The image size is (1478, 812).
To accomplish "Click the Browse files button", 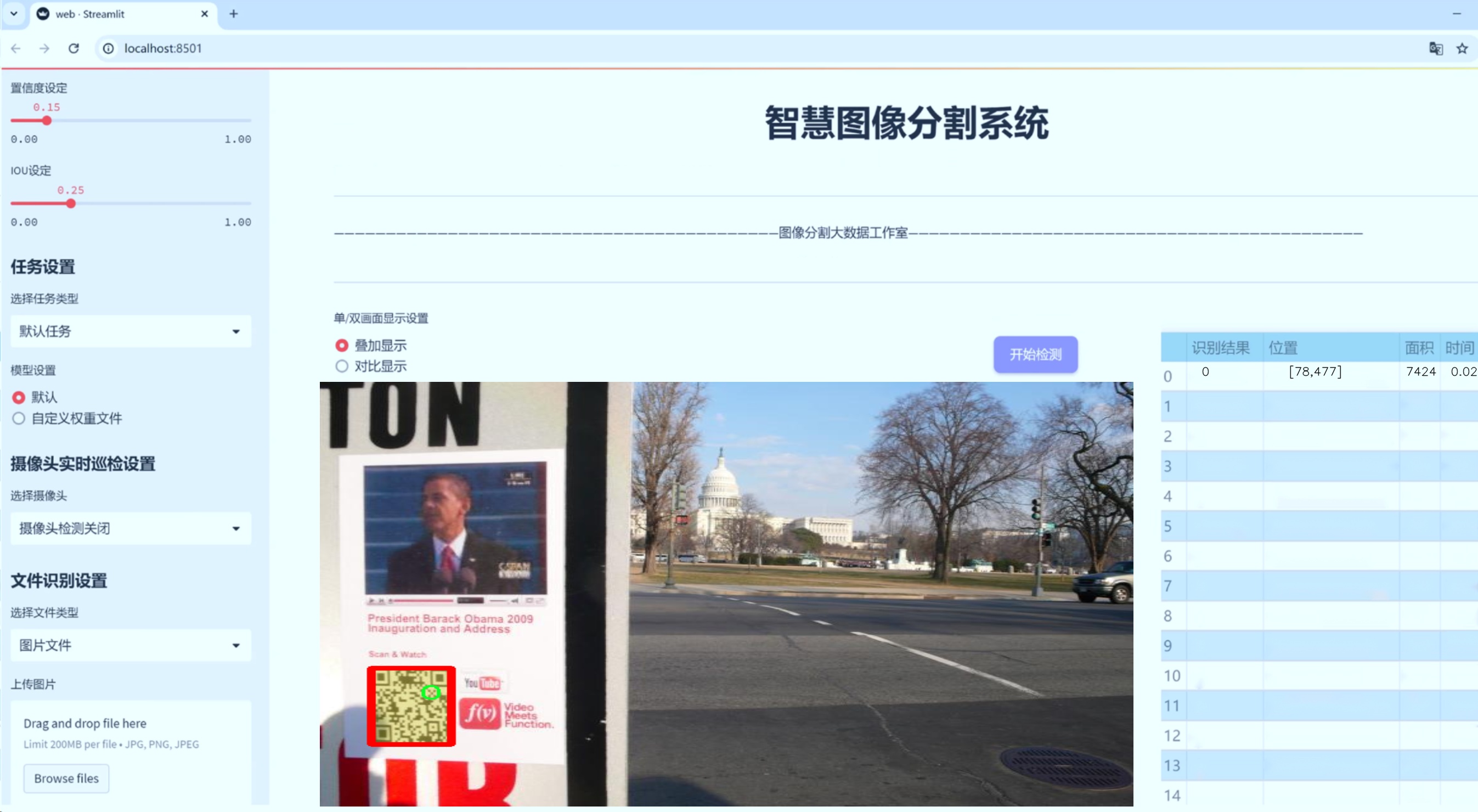I will point(66,778).
